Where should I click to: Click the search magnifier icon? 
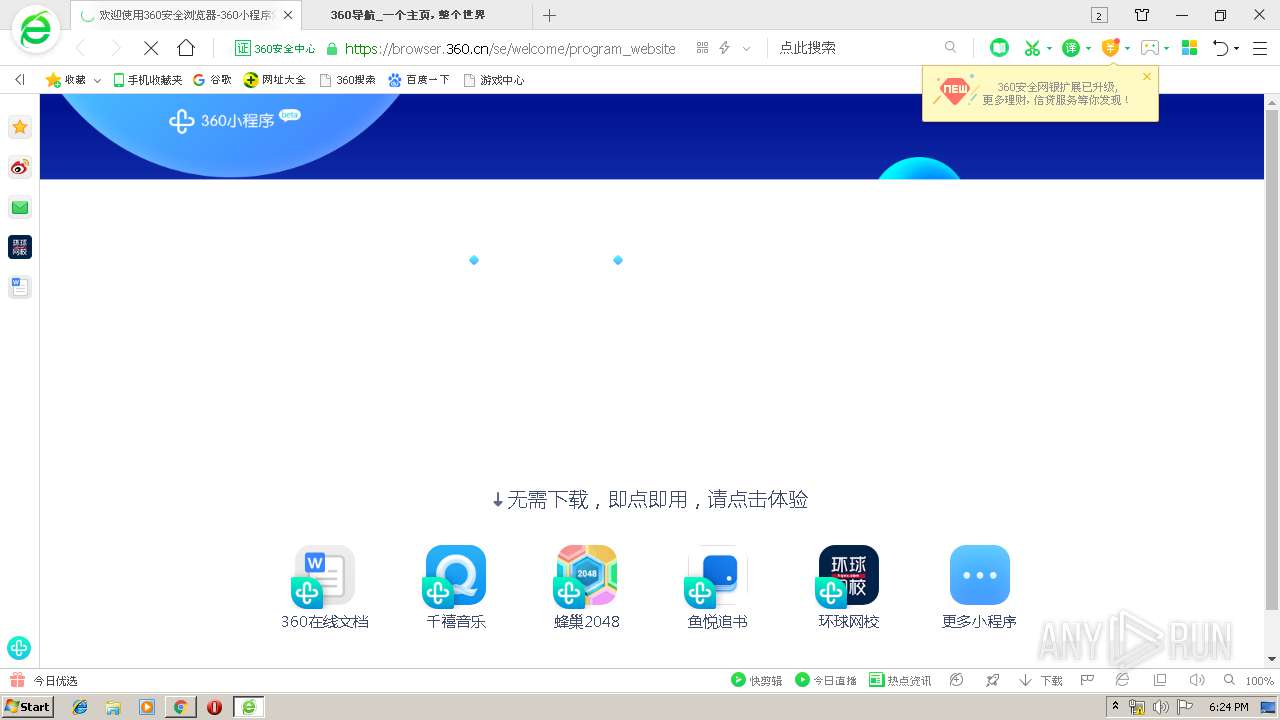[x=950, y=48]
